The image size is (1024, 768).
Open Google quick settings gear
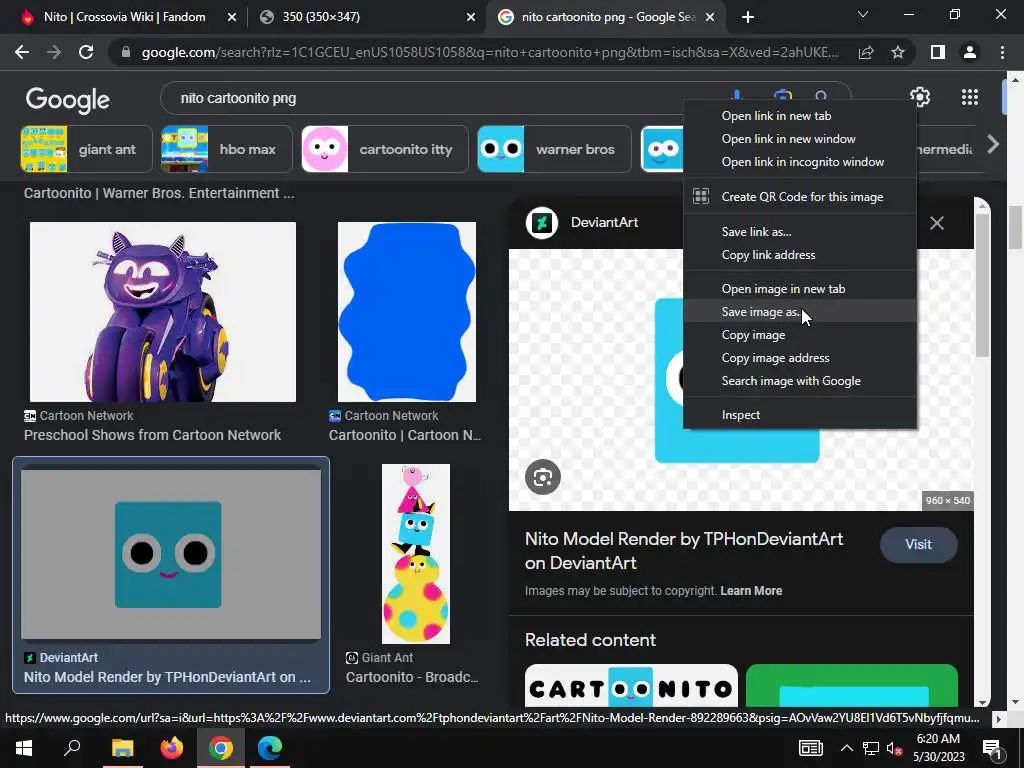pyautogui.click(x=920, y=97)
